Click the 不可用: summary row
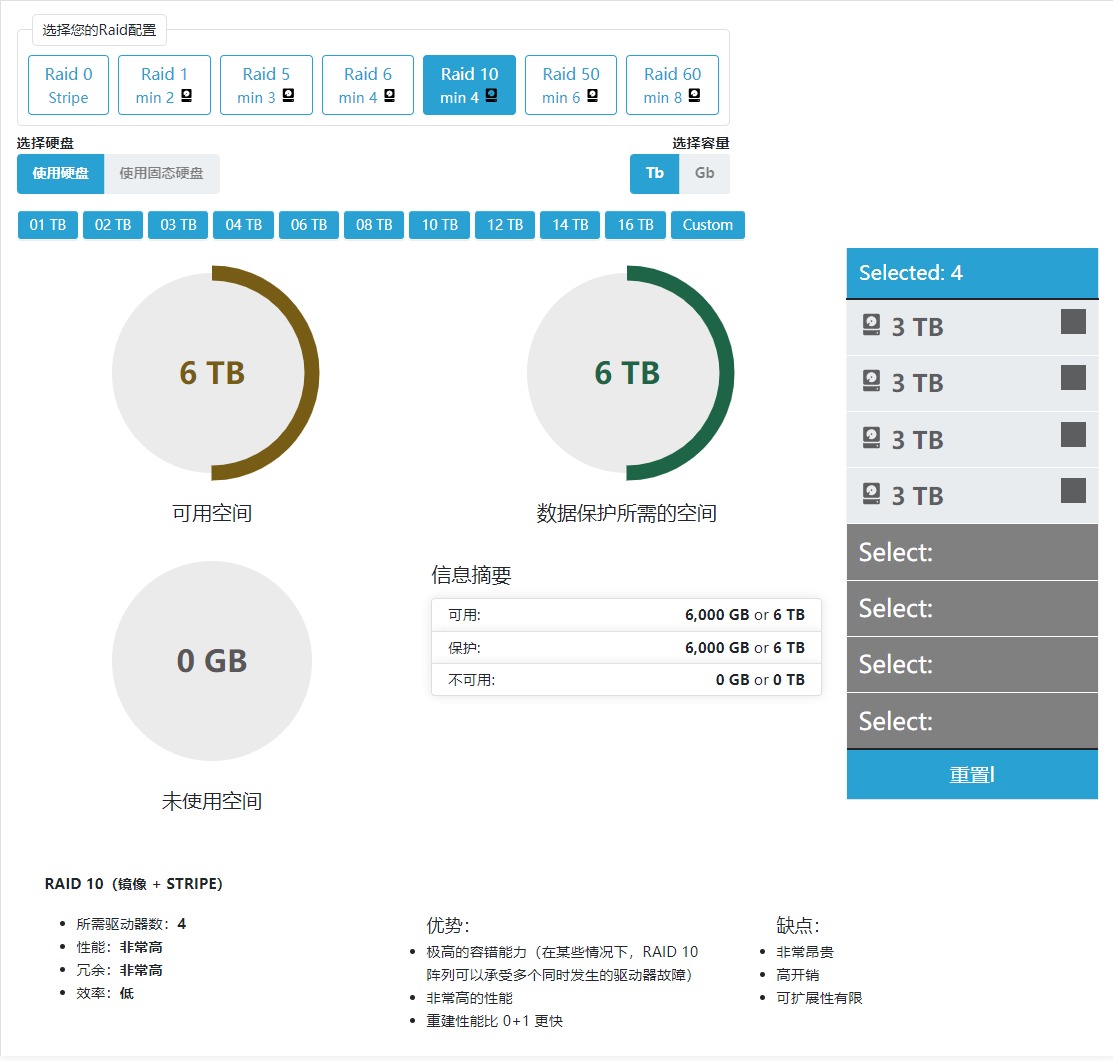 pyautogui.click(x=626, y=680)
